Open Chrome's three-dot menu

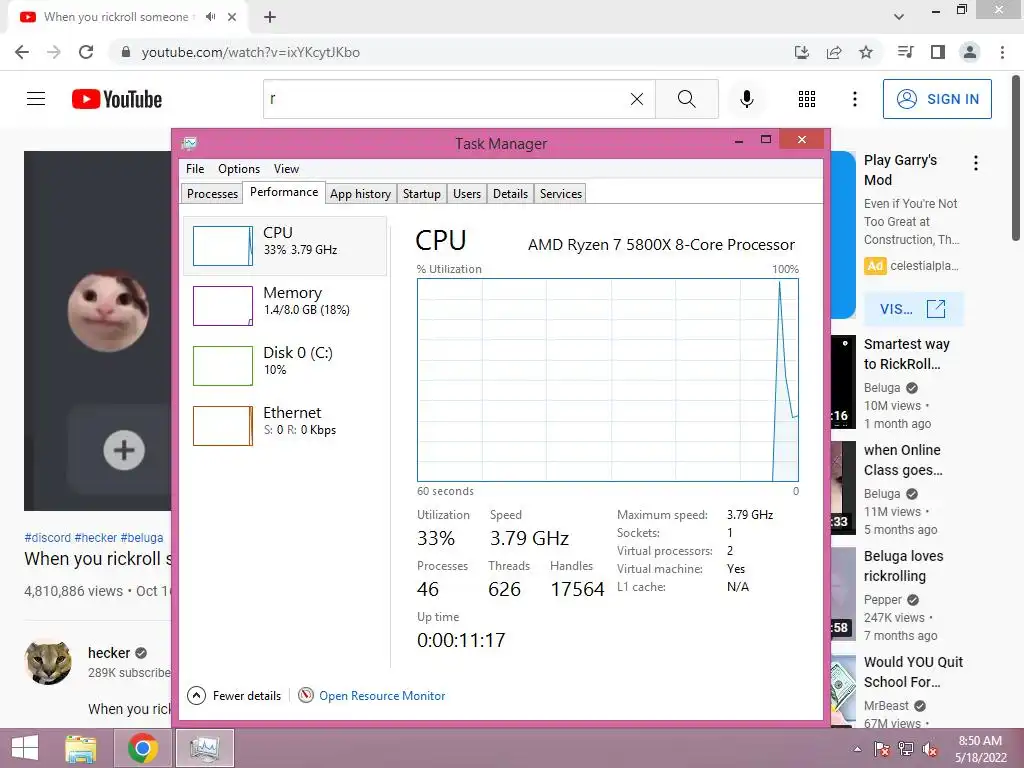1002,52
